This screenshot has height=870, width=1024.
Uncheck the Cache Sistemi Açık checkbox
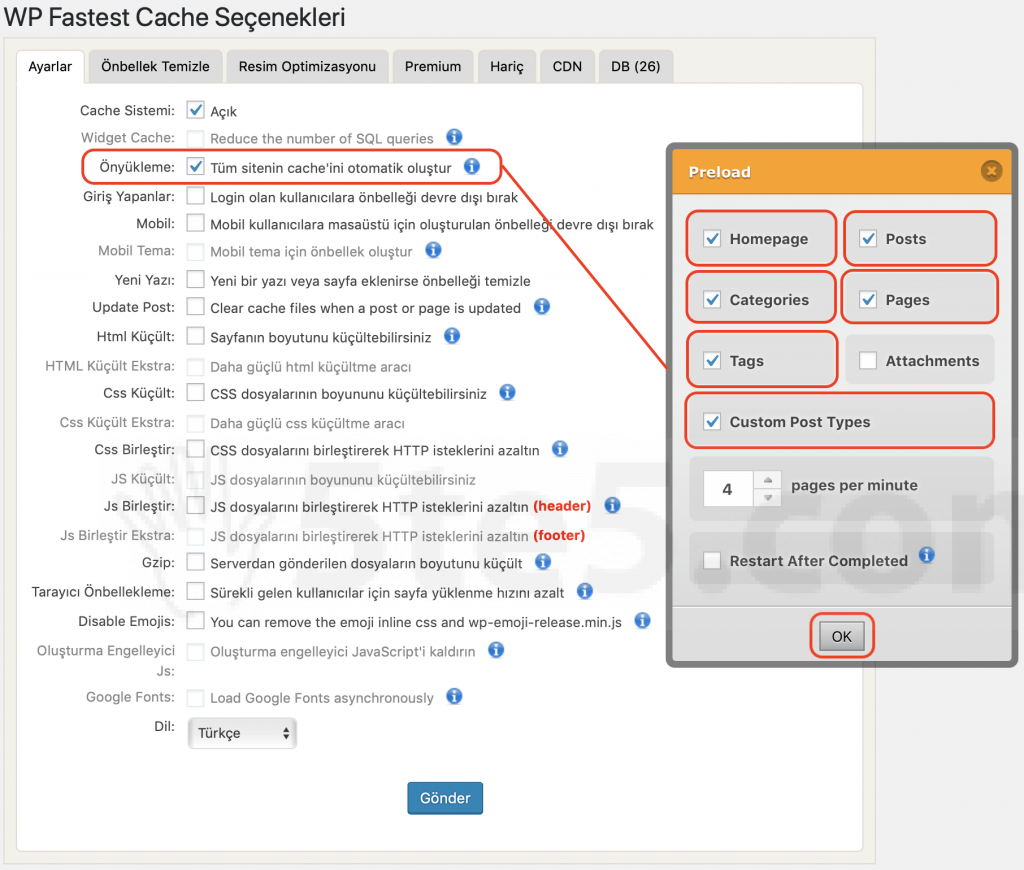(x=196, y=110)
